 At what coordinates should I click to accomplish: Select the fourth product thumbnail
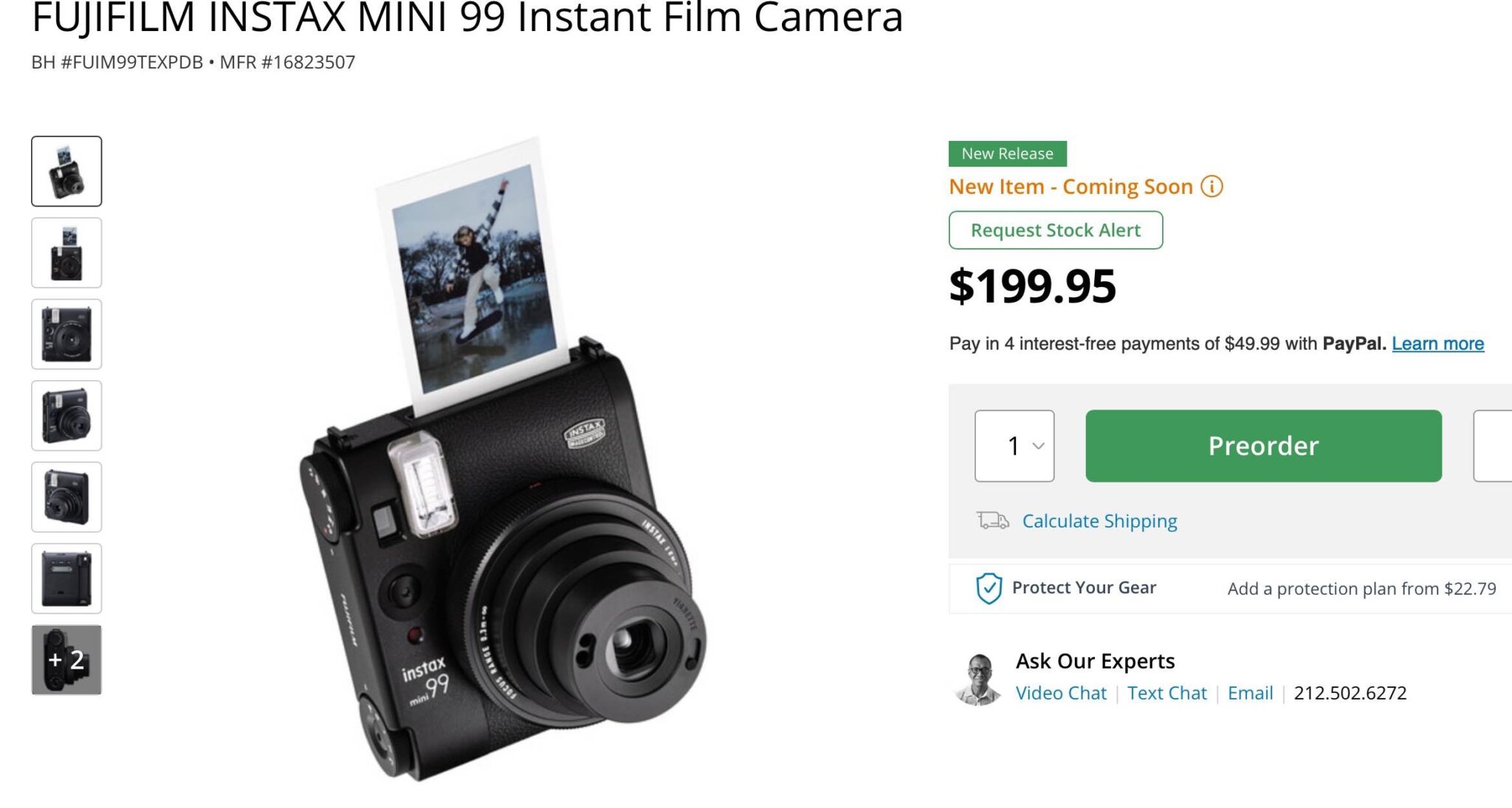click(x=66, y=415)
